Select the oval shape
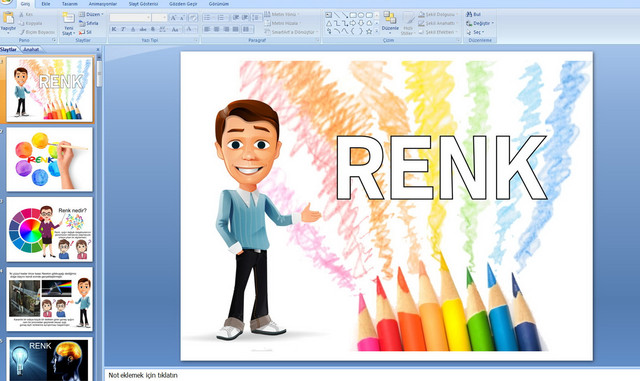 point(361,15)
